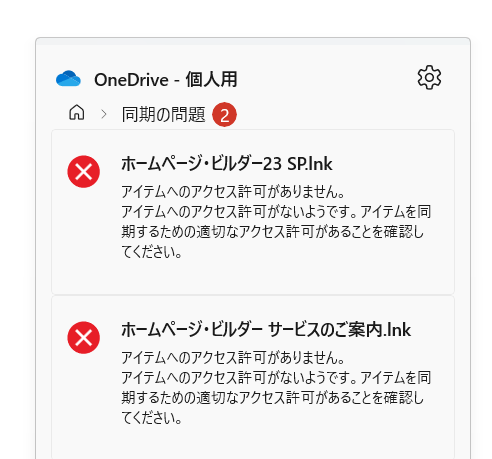The height and width of the screenshot is (459, 492).
Task: Select the 同期の問題 breadcrumb label
Action: pos(163,114)
